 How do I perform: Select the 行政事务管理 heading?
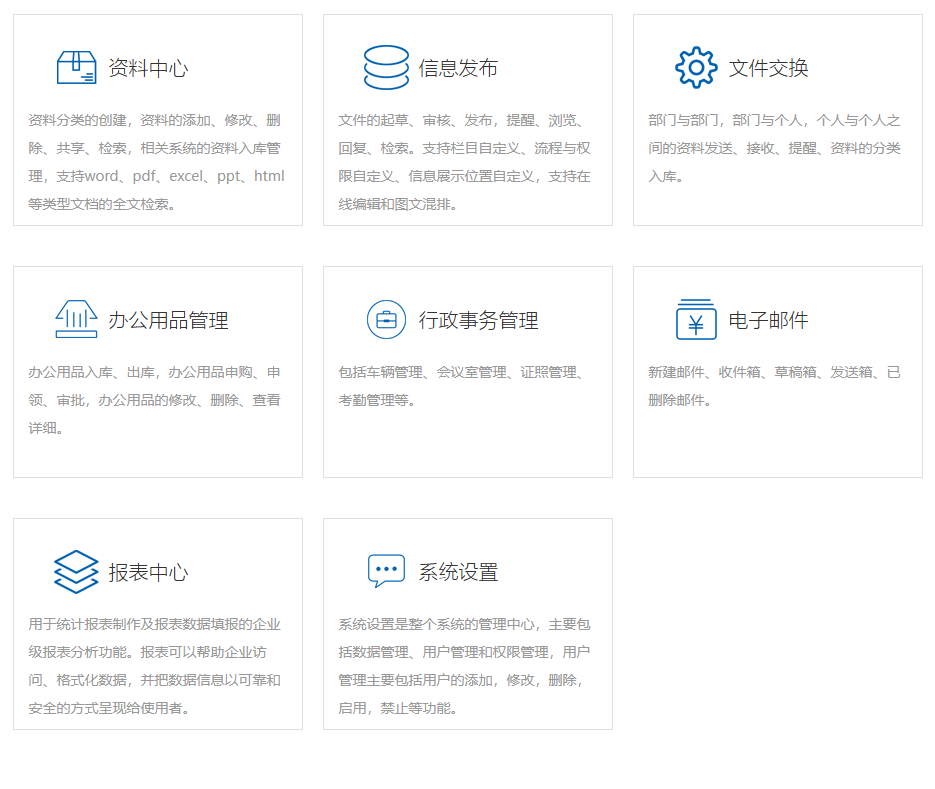click(x=478, y=320)
